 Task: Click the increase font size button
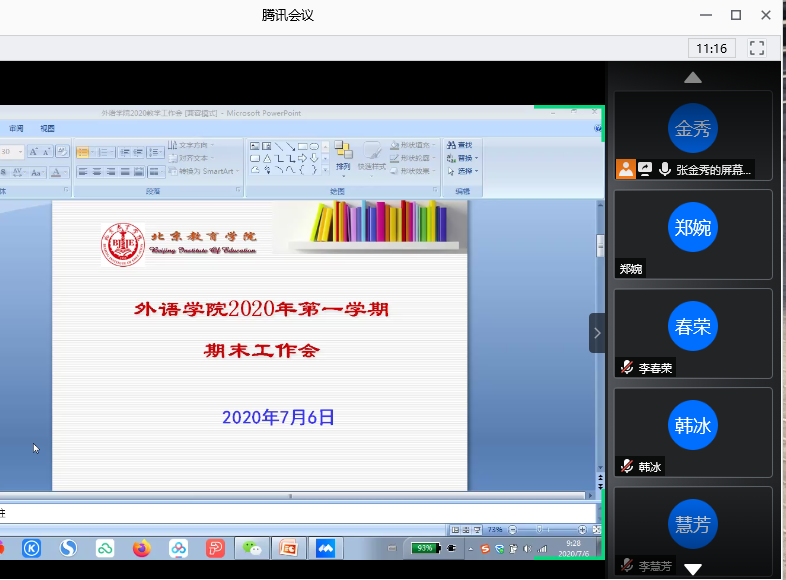tap(34, 151)
